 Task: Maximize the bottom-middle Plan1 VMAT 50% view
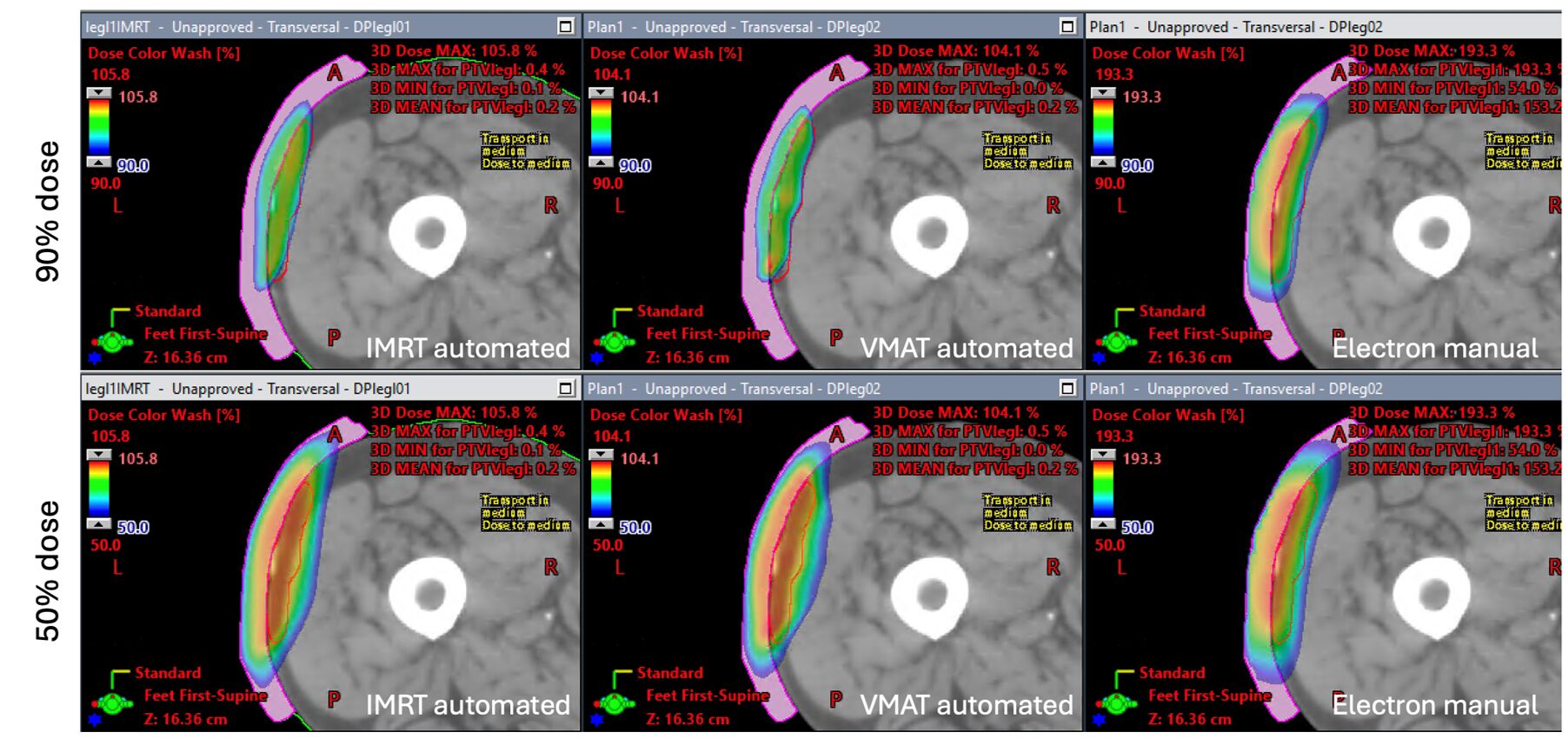coord(1067,389)
